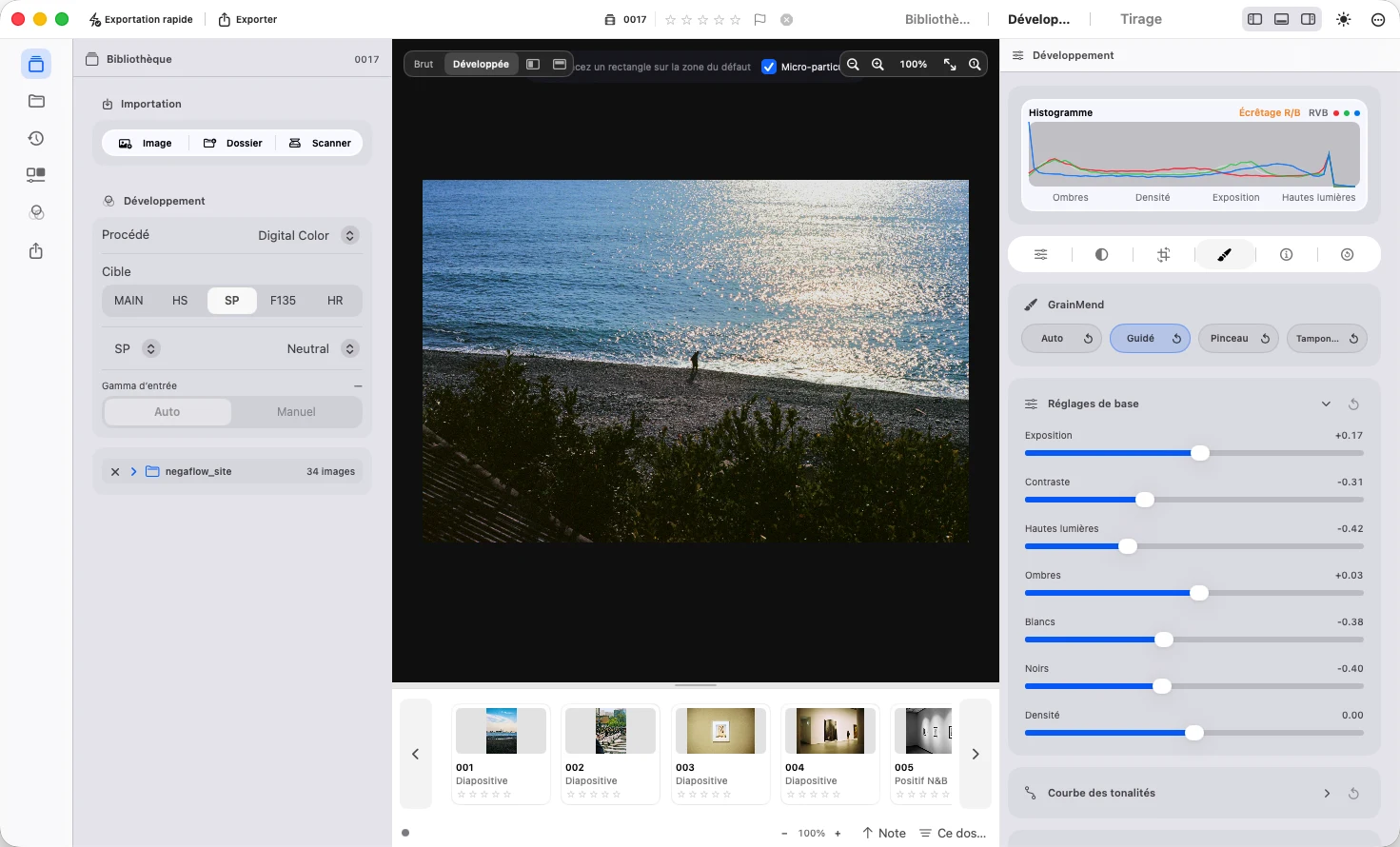Switch to the Tirage tab
The image size is (1400, 847).
(1141, 19)
